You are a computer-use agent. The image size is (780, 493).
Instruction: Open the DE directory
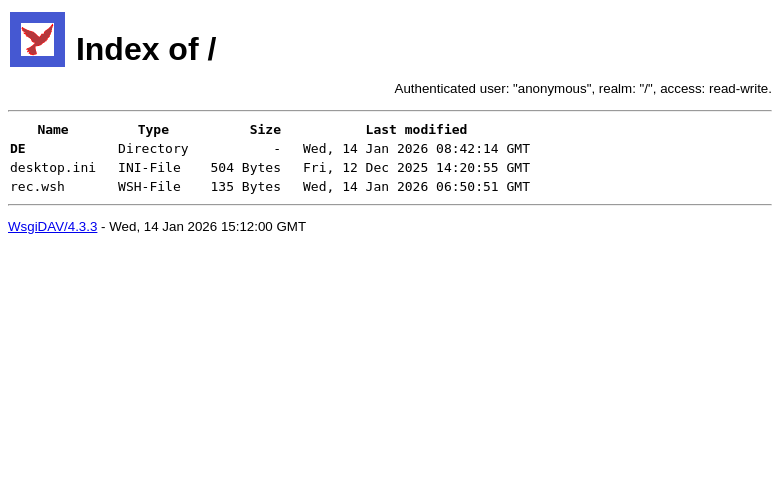pyautogui.click(x=17, y=149)
